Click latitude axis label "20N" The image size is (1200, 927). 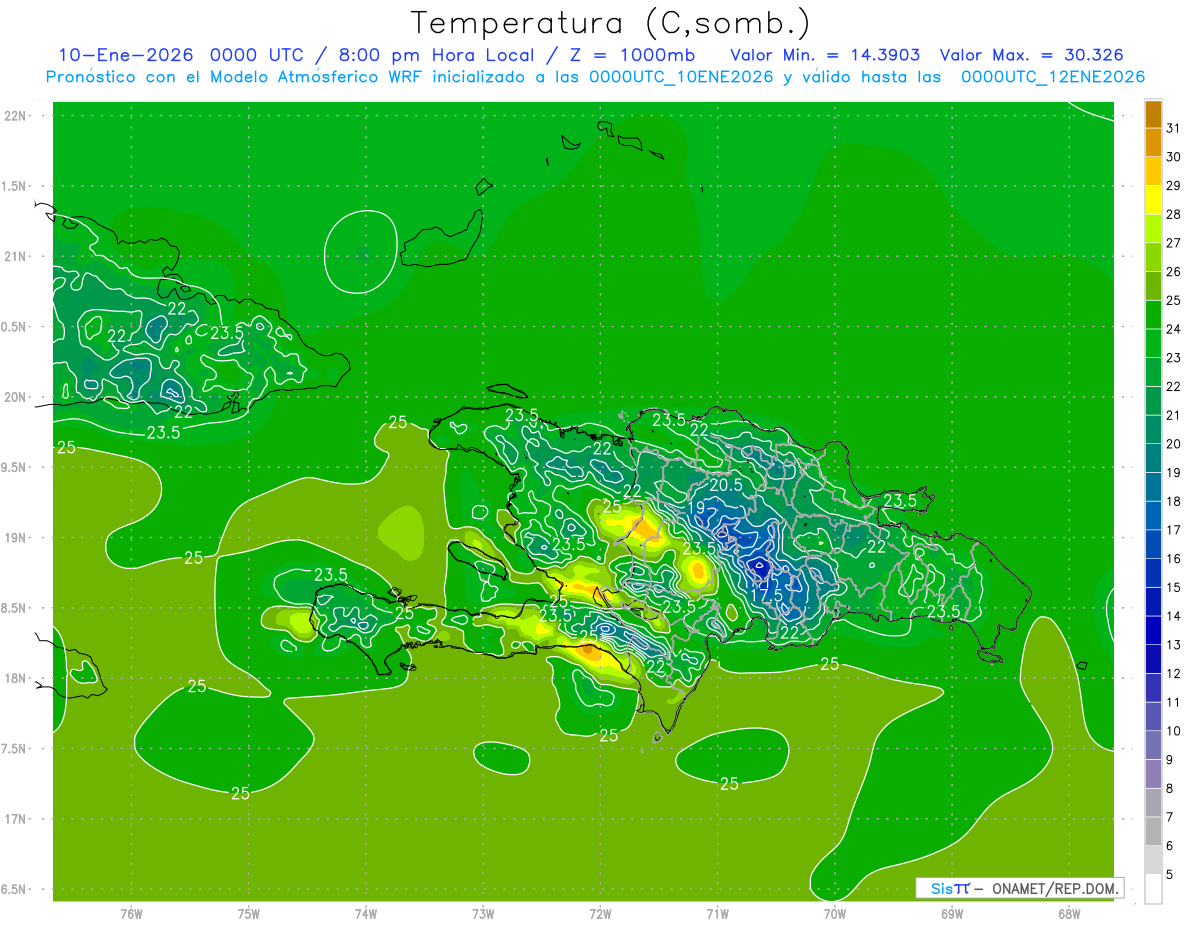pos(15,397)
